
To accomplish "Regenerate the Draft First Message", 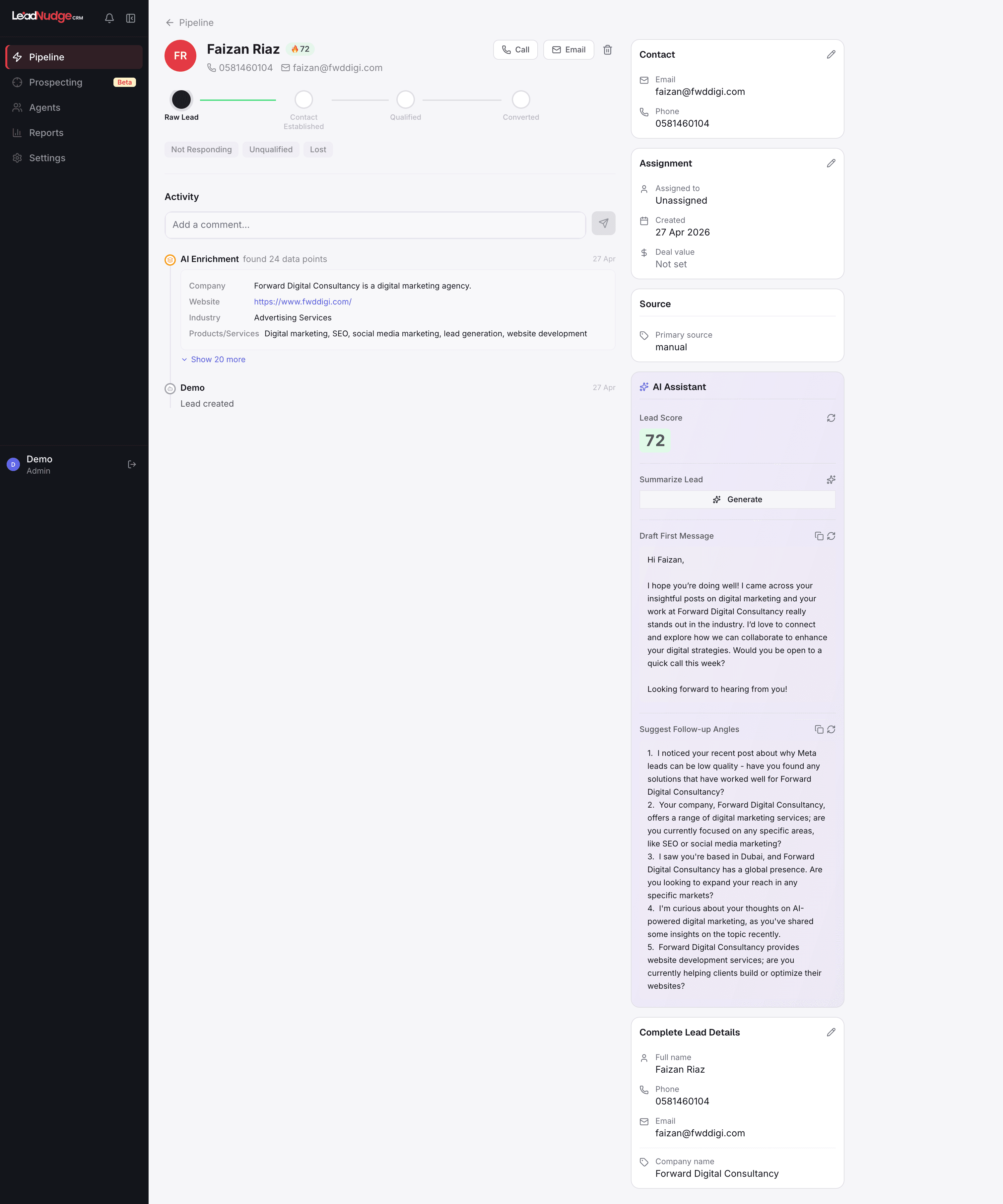I will tap(831, 536).
